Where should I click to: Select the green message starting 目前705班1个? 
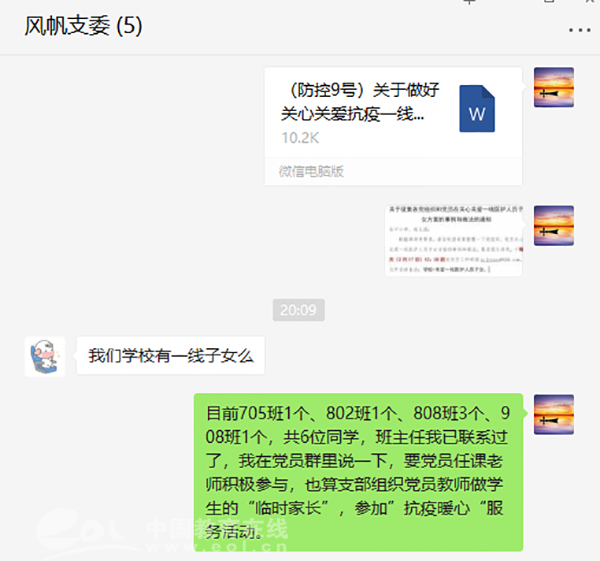(x=358, y=472)
